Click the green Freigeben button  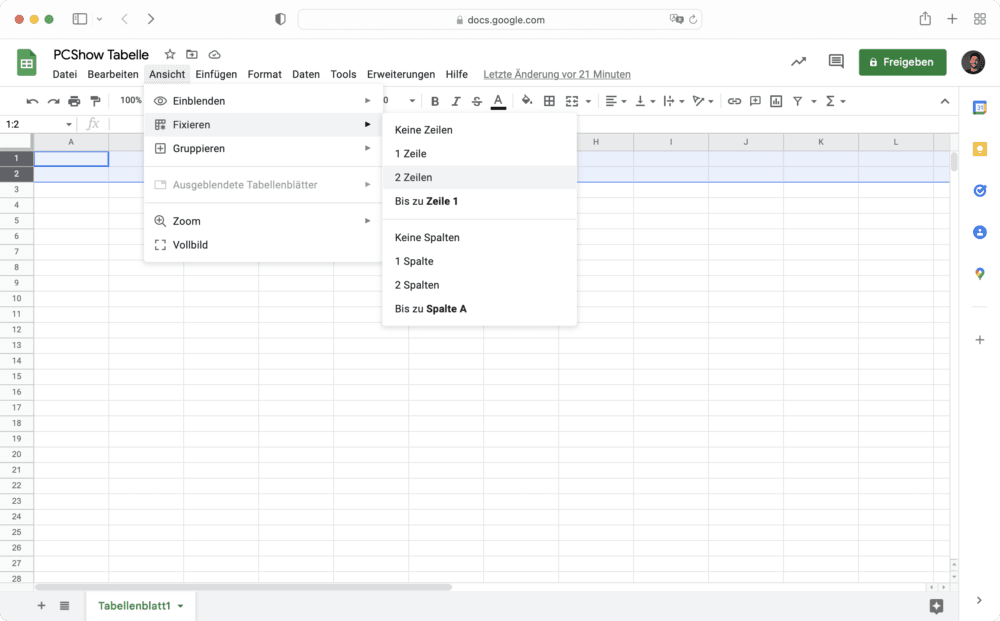(902, 62)
